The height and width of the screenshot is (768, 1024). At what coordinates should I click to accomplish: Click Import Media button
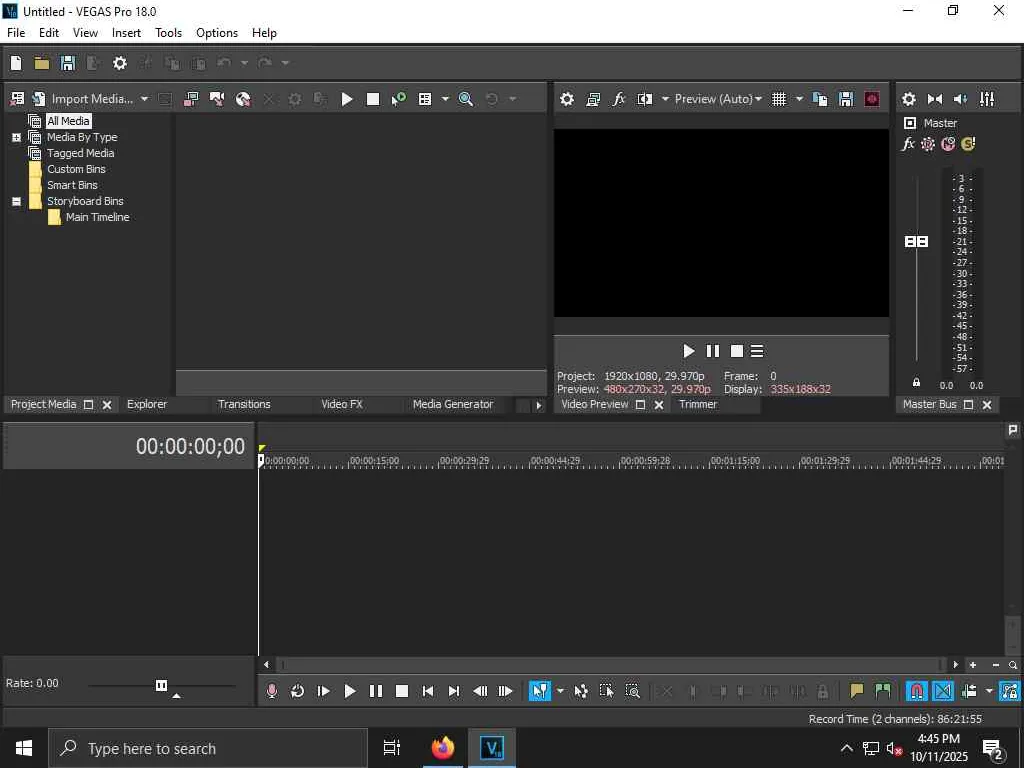point(83,99)
